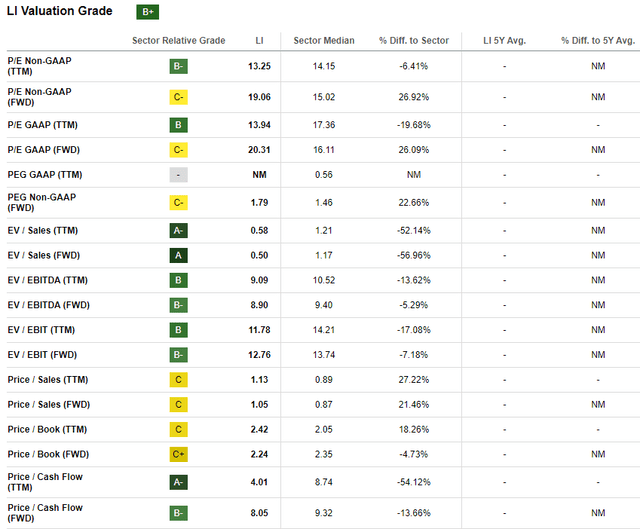This screenshot has height=529, width=640.
Task: Click the C+ grade badge for Price / Book (FWD)
Action: 178,454
